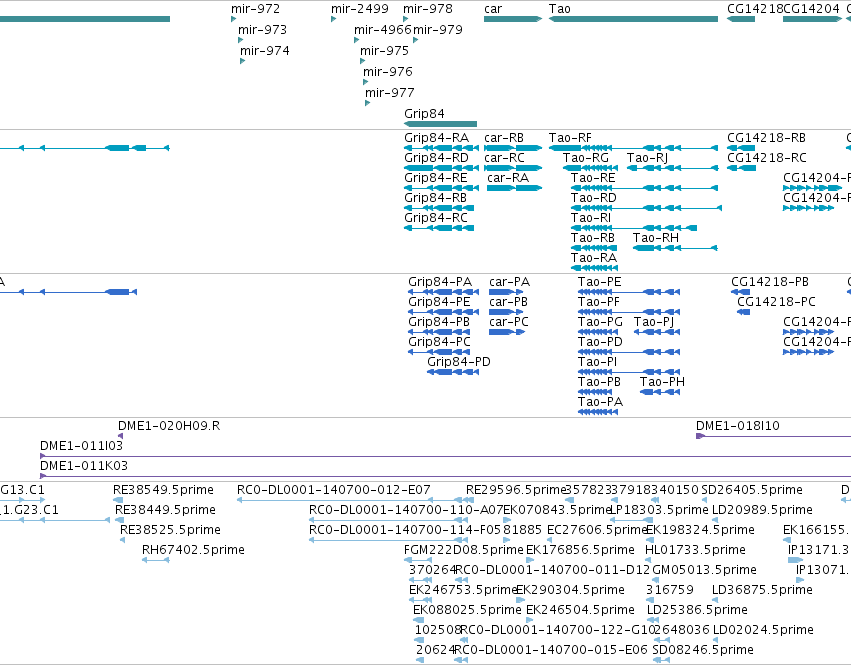Select the mir-972 gene label
Viewport: 851px width, 665px height.
(x=255, y=9)
